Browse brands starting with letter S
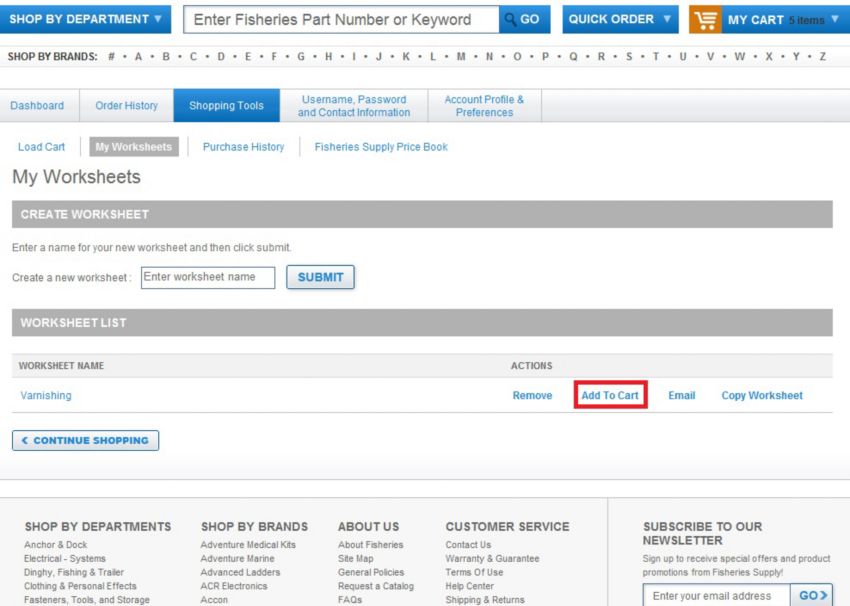The width and height of the screenshot is (850, 606). (x=629, y=56)
